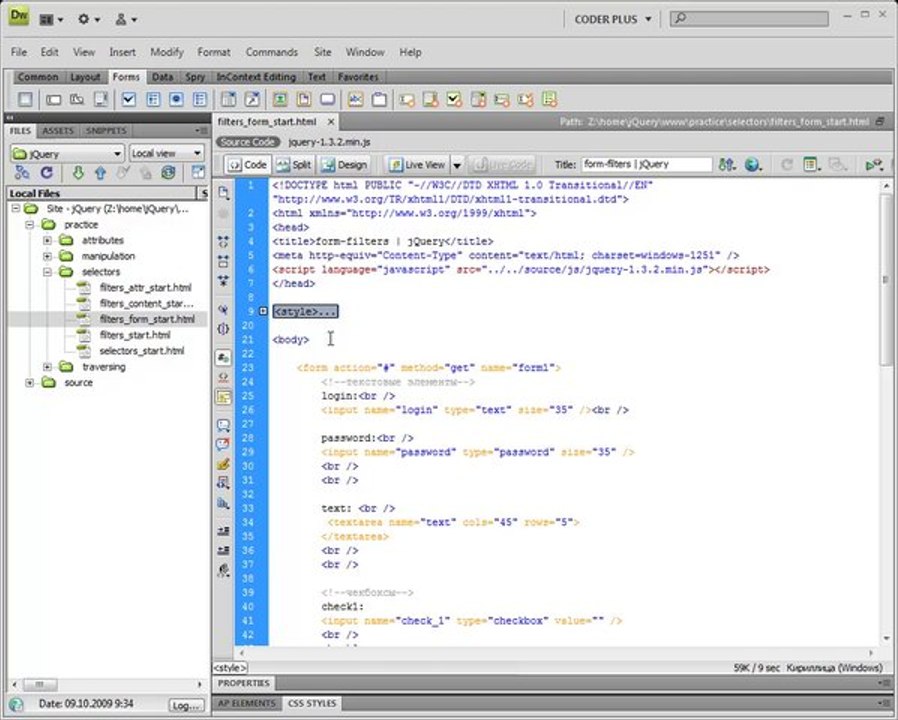
Task: Open the Site menu
Action: pos(322,52)
